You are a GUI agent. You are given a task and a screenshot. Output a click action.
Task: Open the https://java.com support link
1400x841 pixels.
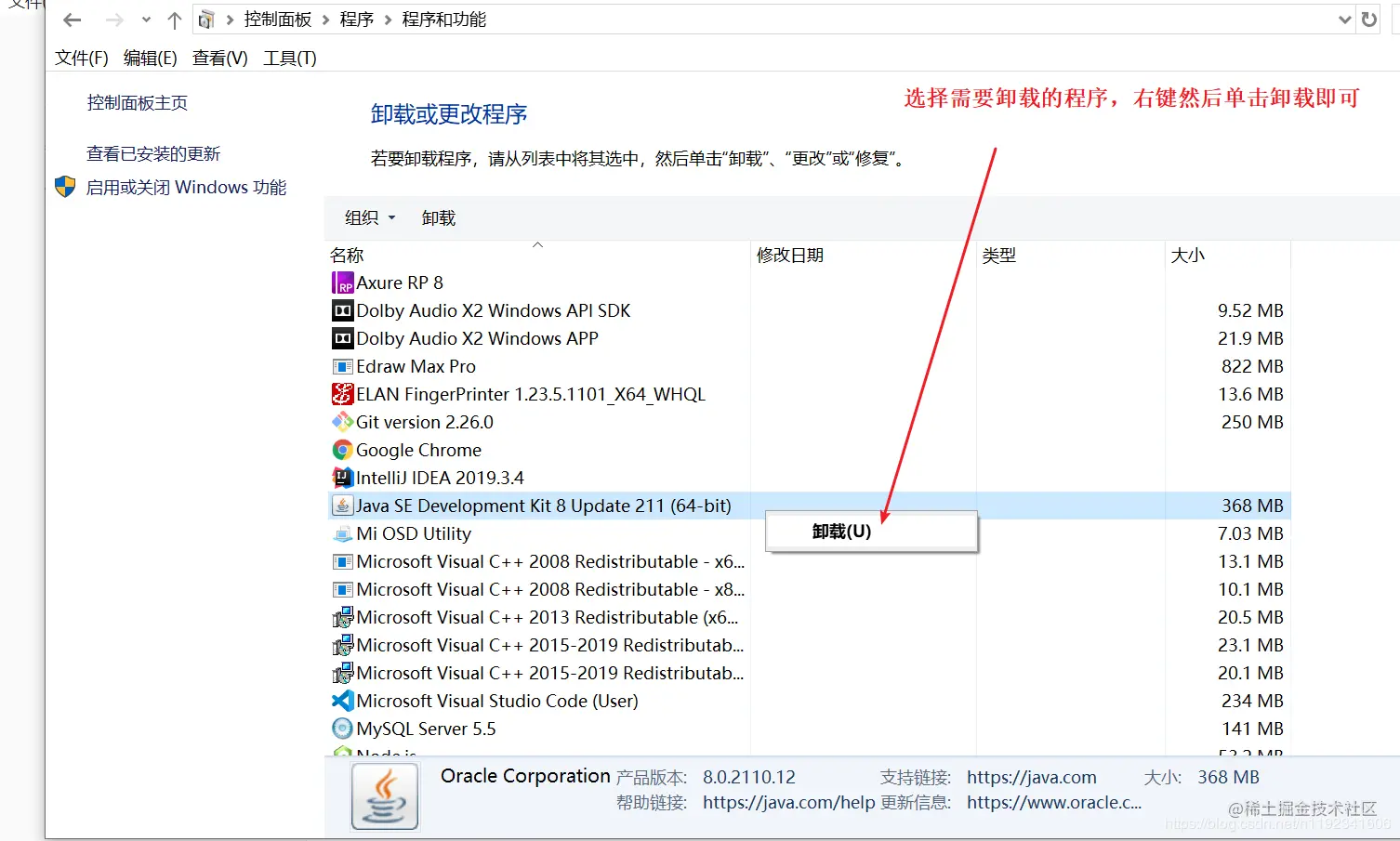(x=1032, y=777)
